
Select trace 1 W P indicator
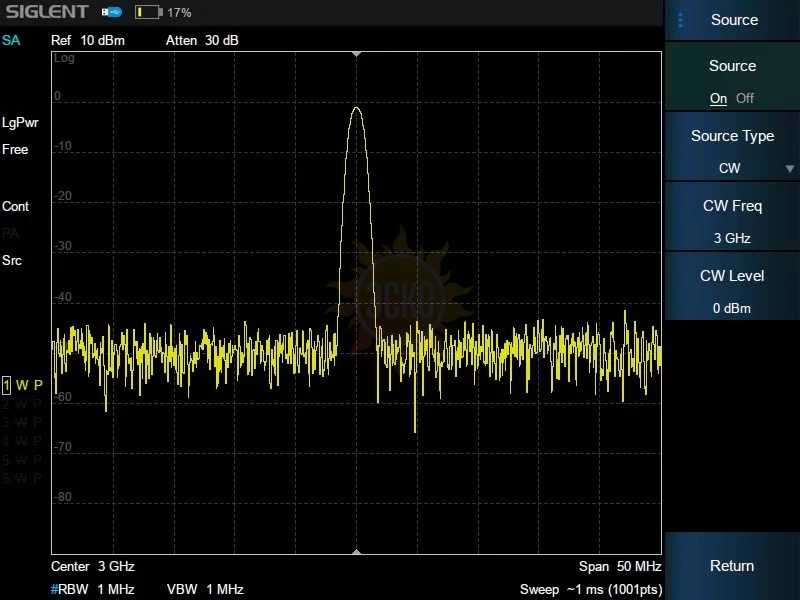pos(22,385)
